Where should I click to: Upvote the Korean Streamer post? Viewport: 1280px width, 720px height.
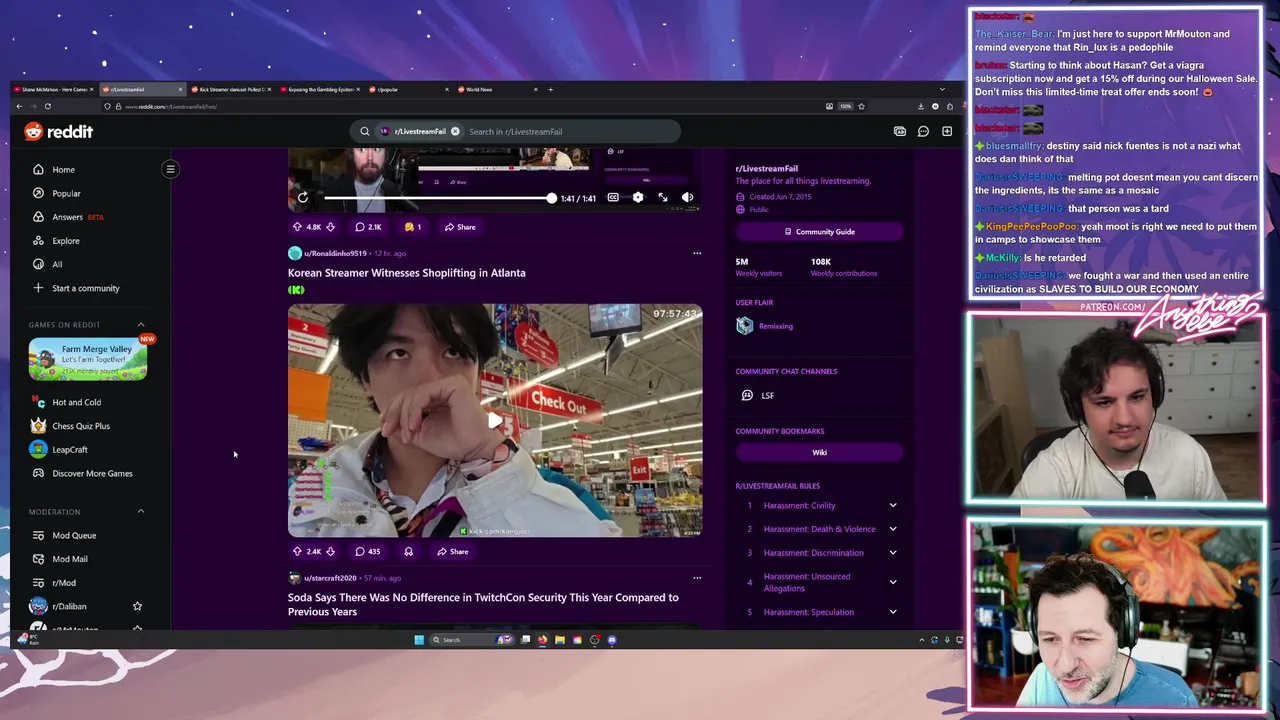(297, 551)
